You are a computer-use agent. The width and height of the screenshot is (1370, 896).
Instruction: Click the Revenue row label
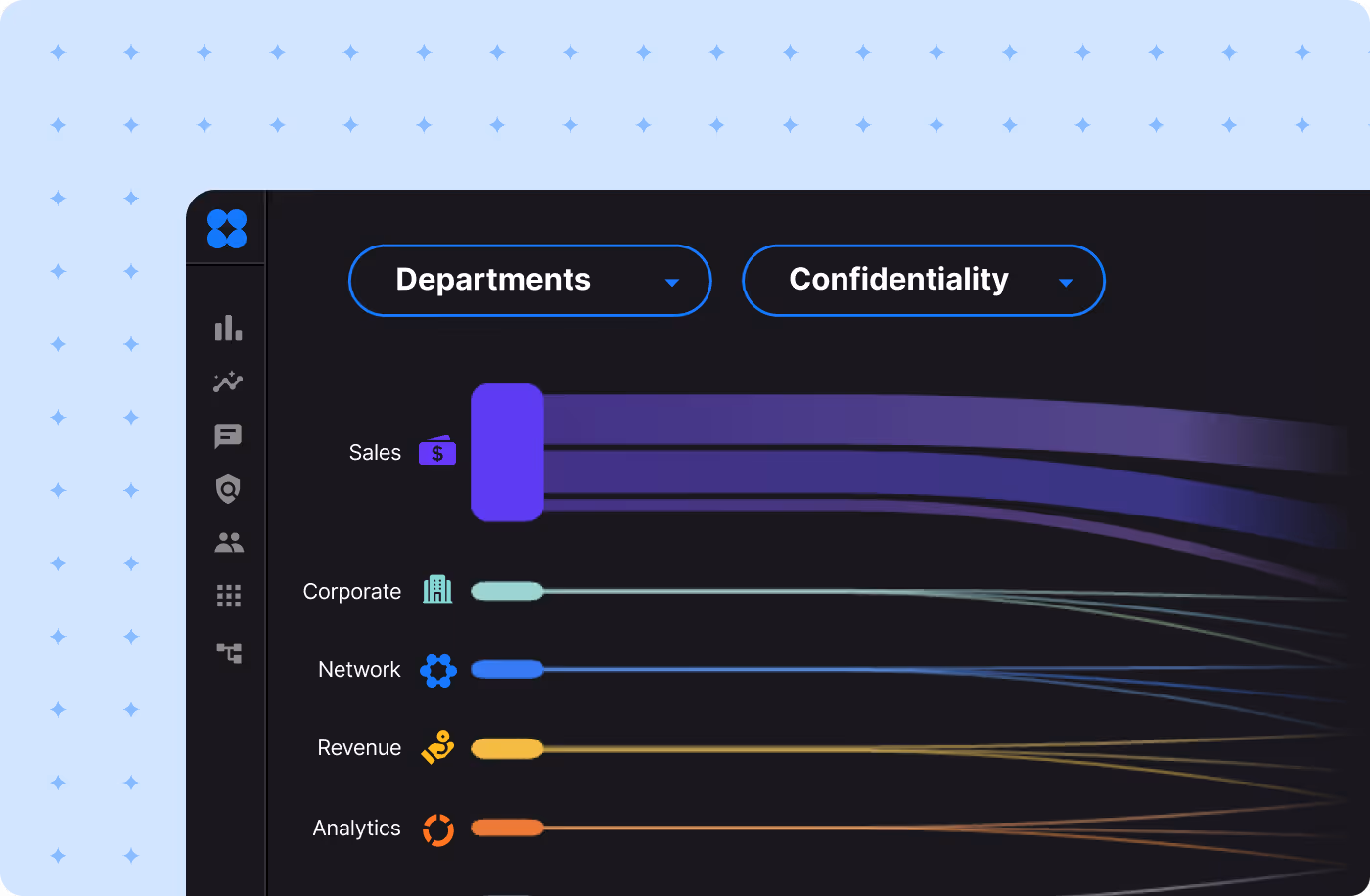coord(359,747)
